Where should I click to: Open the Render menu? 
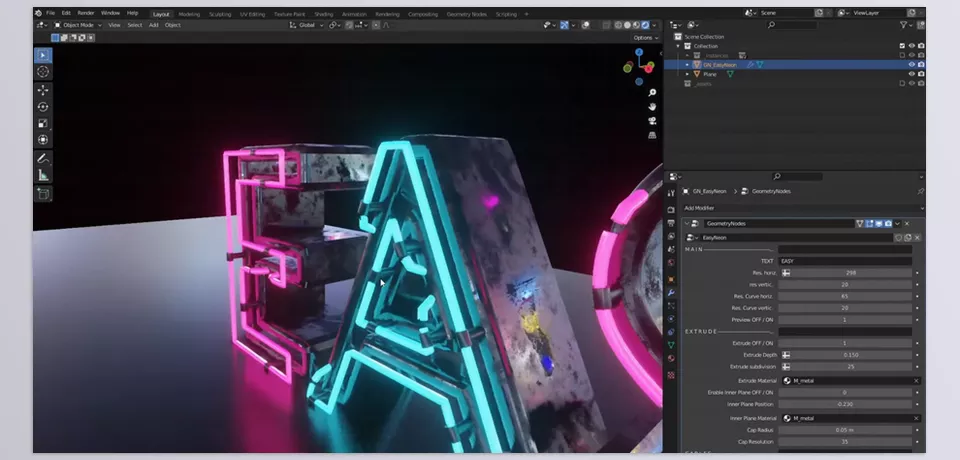86,13
